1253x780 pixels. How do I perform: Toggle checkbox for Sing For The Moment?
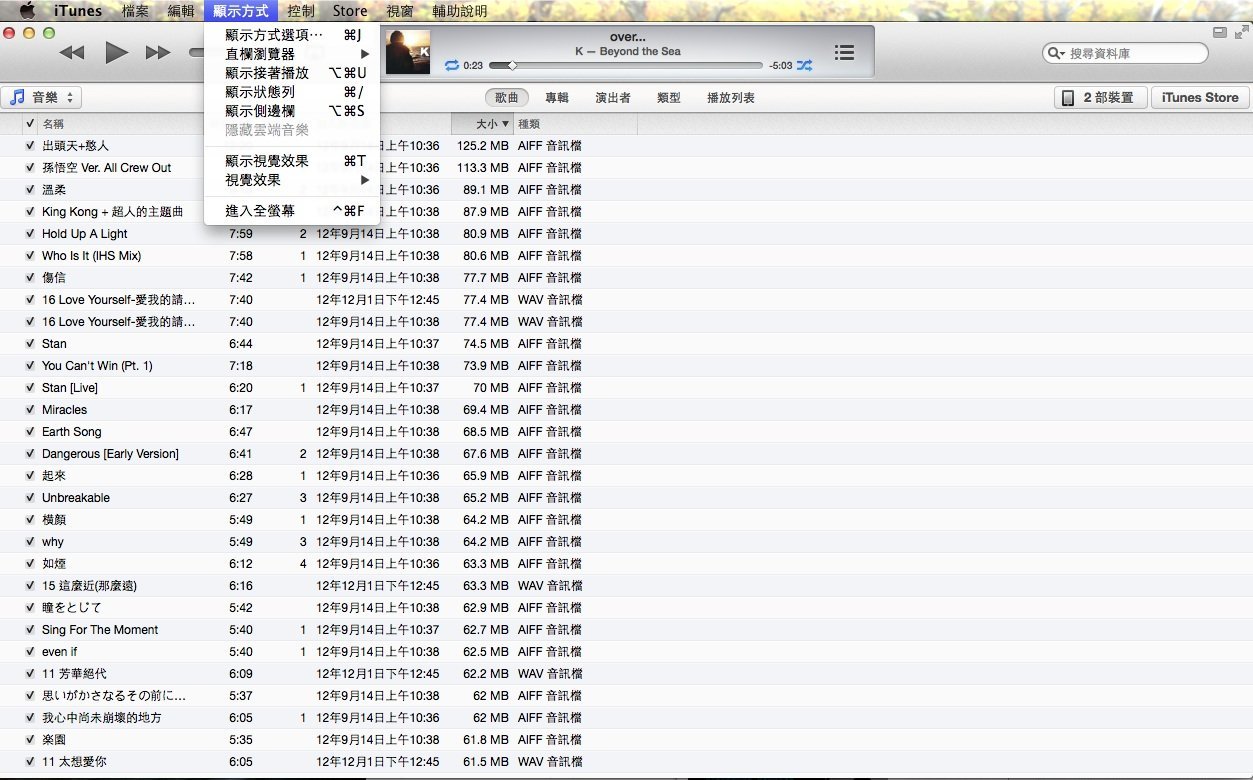click(30, 630)
